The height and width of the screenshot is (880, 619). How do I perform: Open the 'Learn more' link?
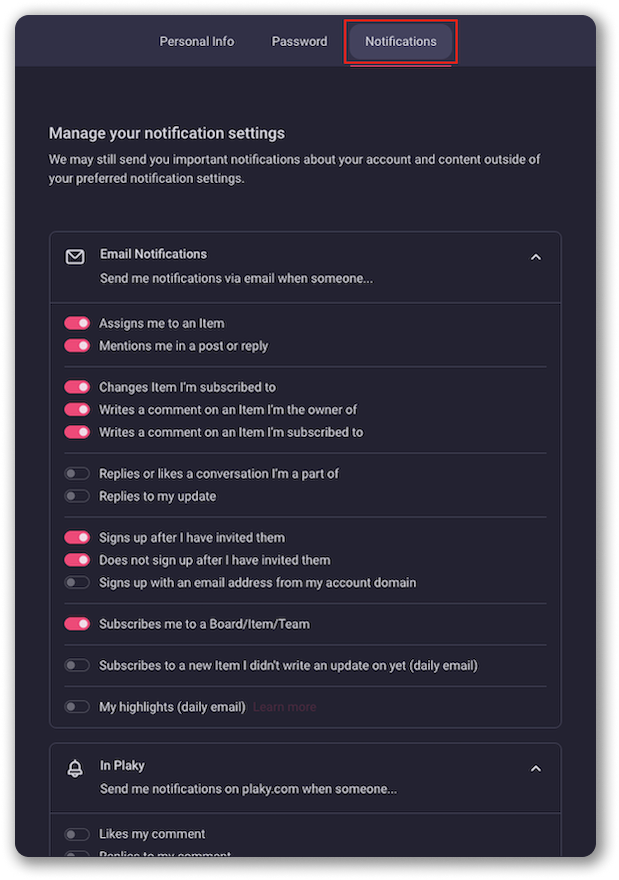click(284, 707)
